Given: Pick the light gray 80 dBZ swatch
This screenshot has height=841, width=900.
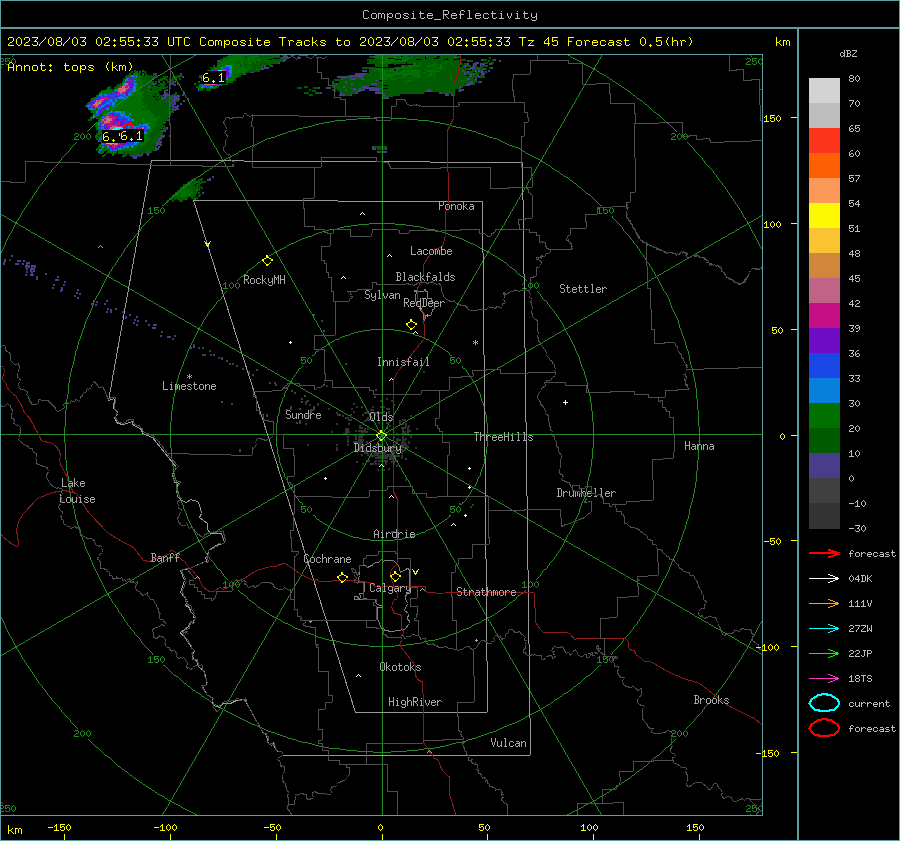Looking at the screenshot, I should click(824, 90).
